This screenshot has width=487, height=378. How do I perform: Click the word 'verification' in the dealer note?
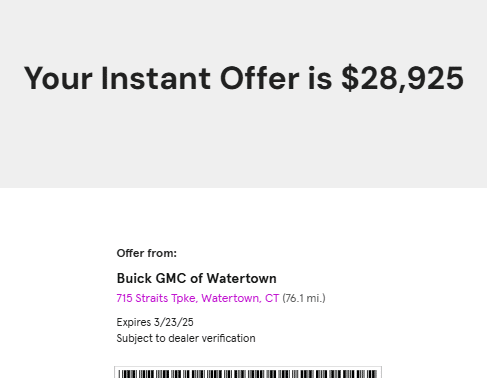click(229, 338)
